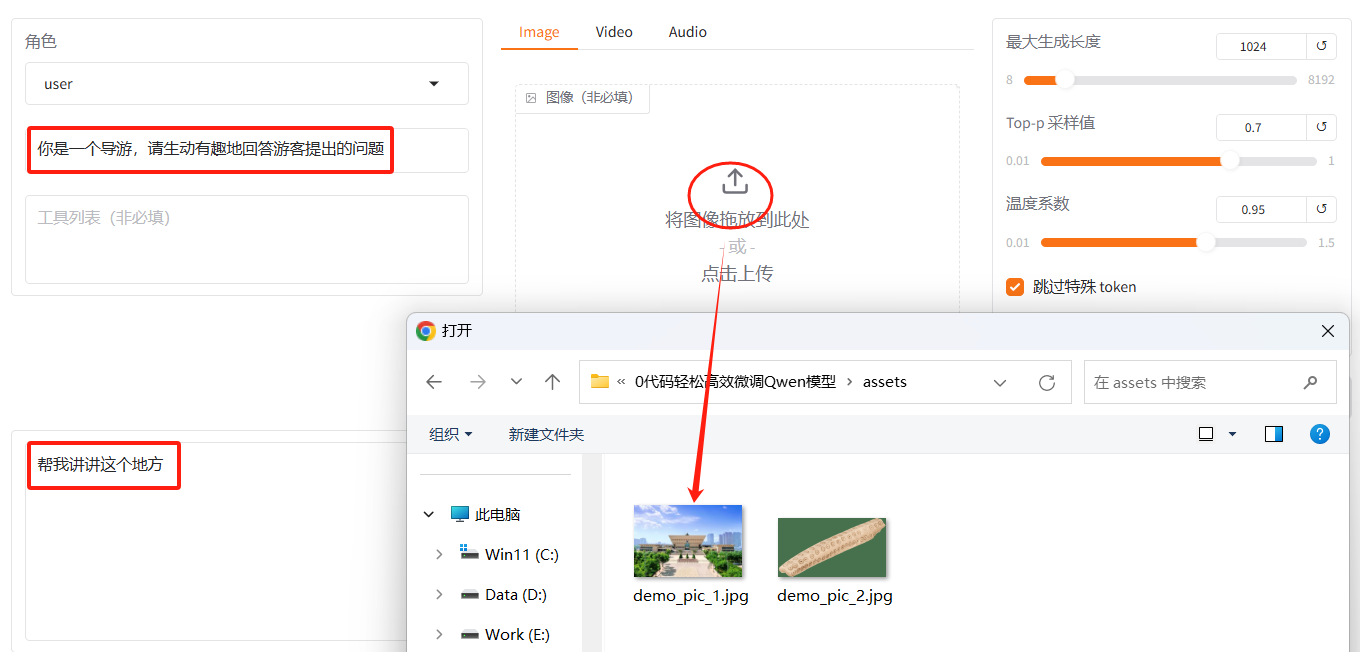This screenshot has height=652, width=1360.
Task: Click the Work (E:) drive icon
Action: click(469, 634)
